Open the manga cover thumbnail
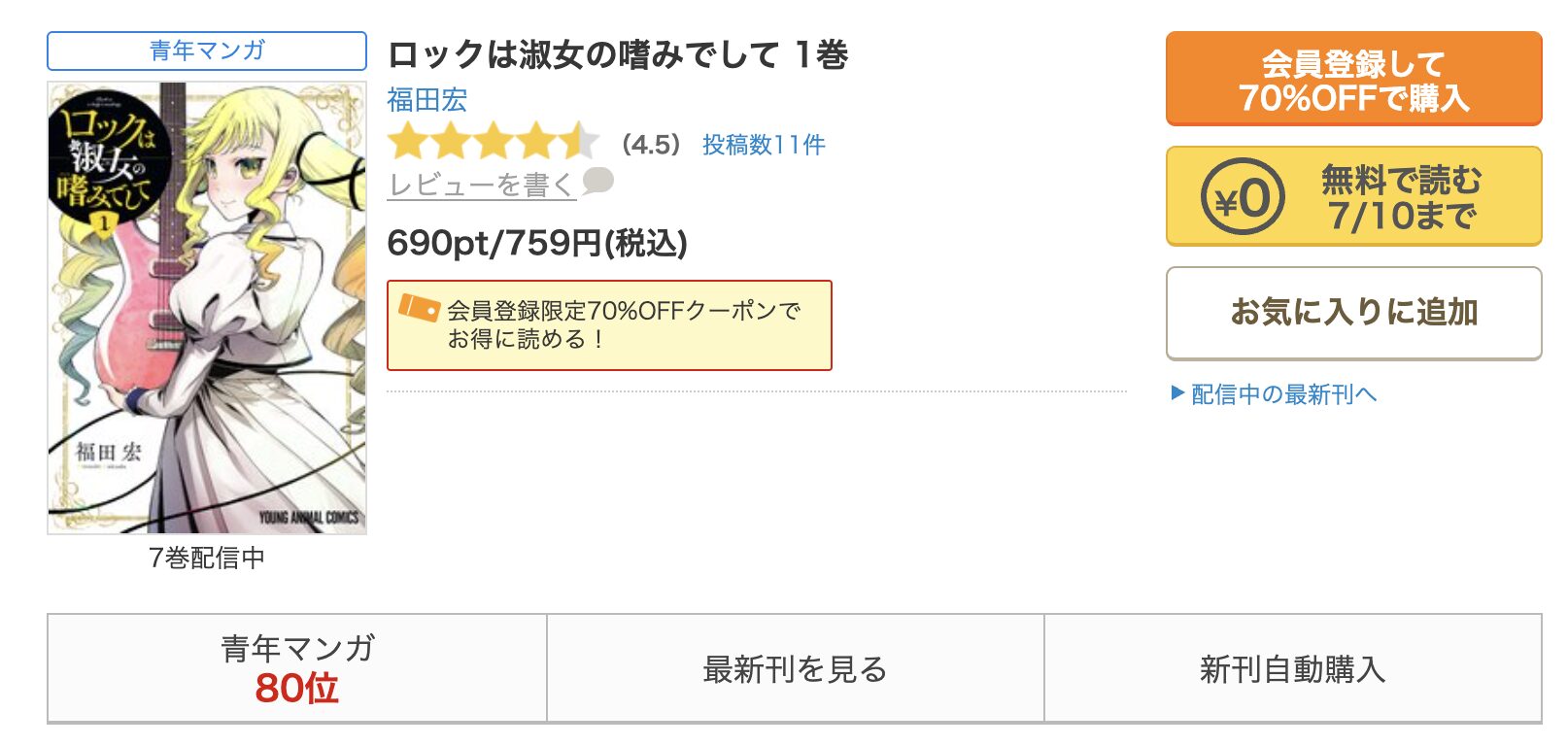Screen dimensions: 1568x746 [x=207, y=308]
